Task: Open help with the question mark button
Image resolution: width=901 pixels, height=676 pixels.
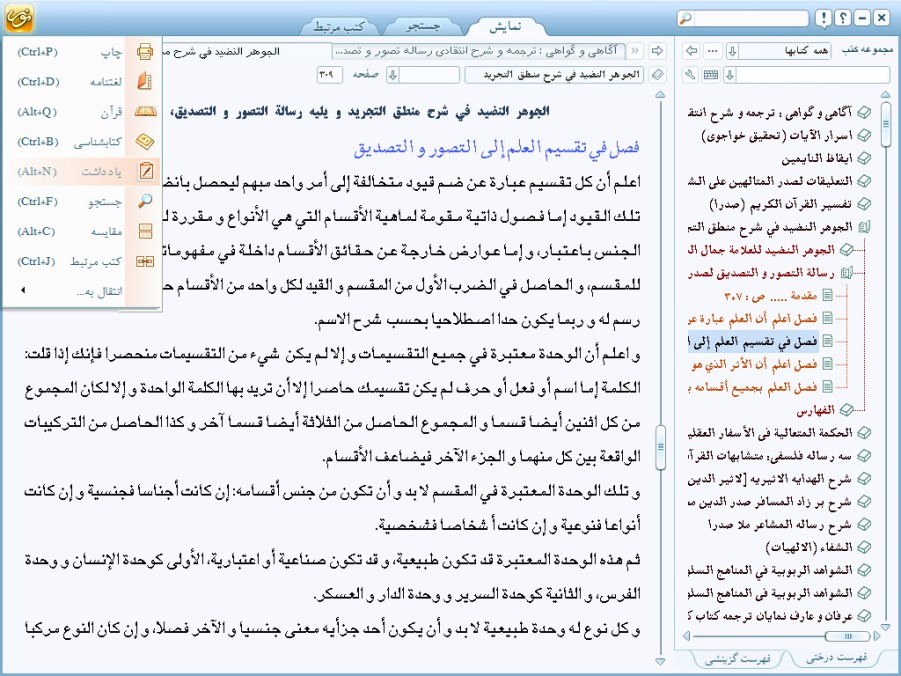Action: [x=843, y=18]
